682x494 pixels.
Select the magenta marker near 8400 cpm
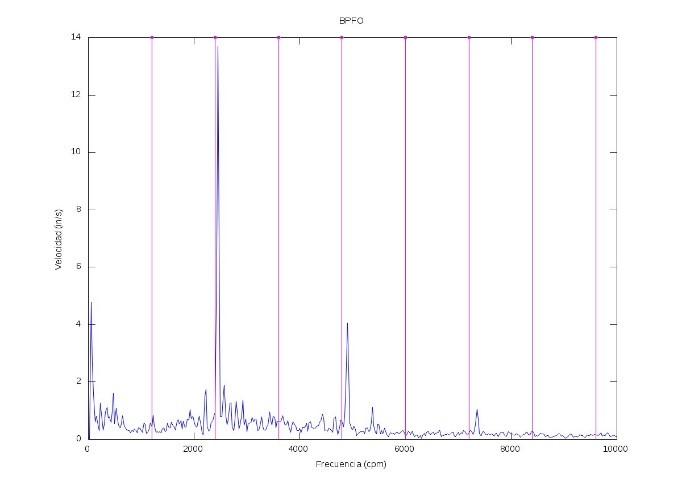(532, 37)
